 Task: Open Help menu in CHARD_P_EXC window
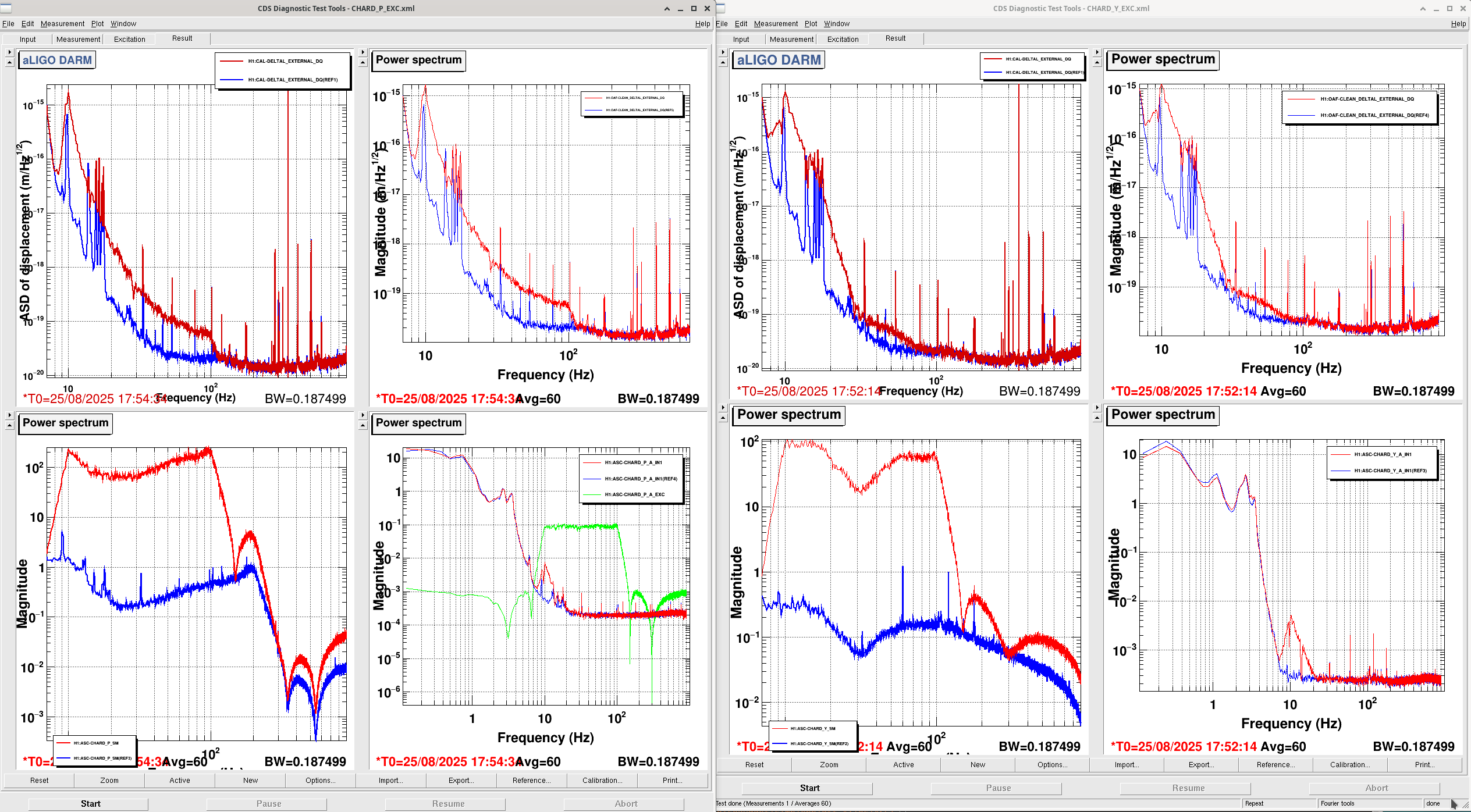click(x=702, y=23)
